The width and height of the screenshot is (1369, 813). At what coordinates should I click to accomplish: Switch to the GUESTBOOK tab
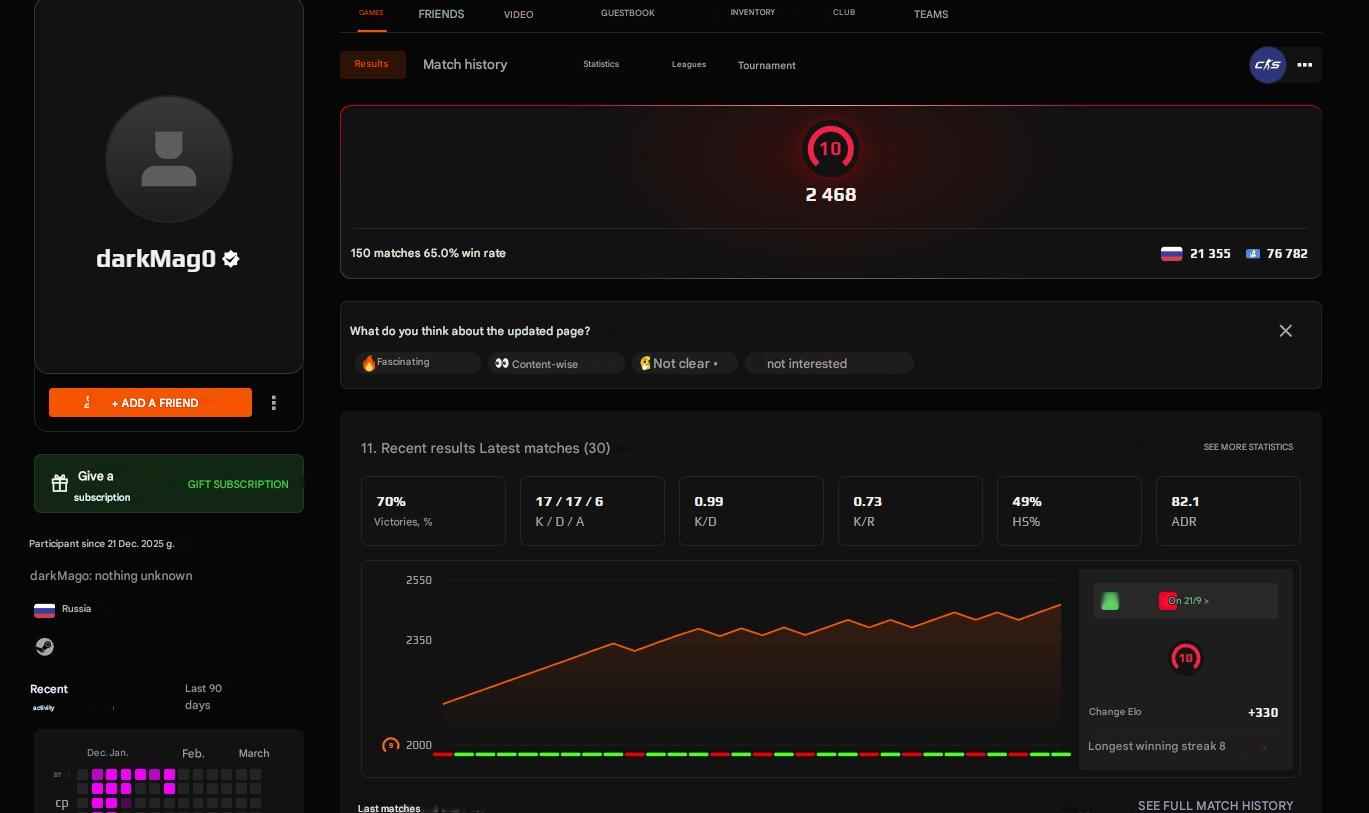pos(627,13)
